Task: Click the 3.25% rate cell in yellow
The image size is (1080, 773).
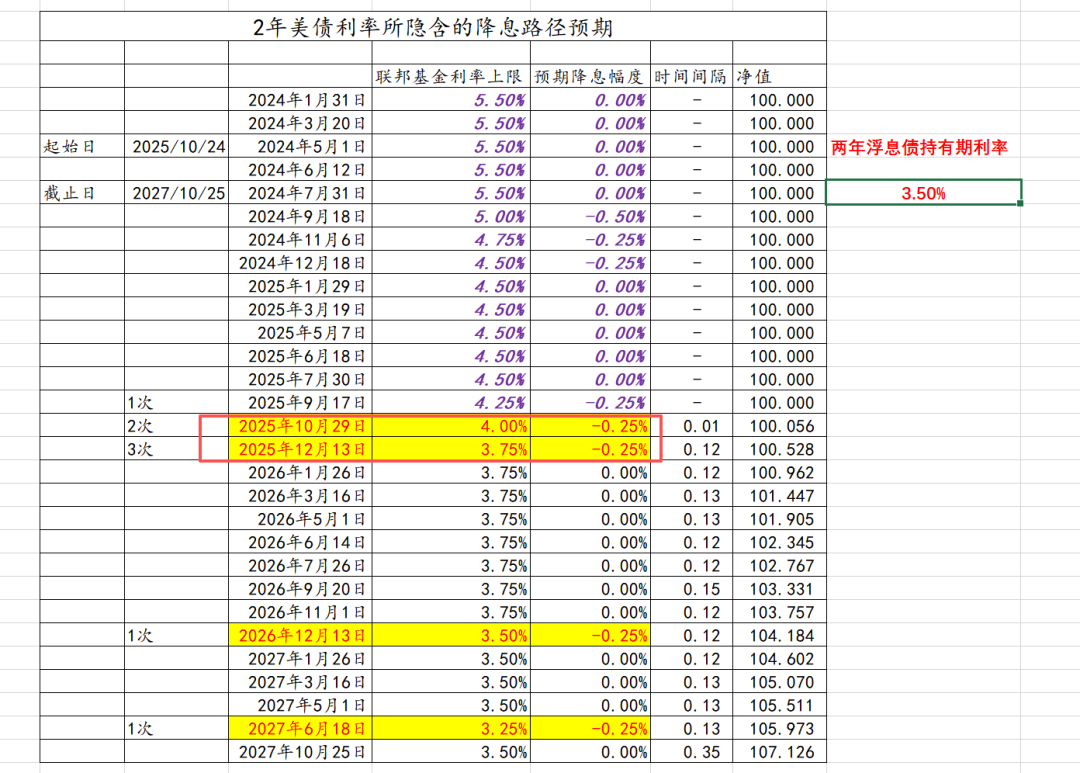Action: (451, 728)
